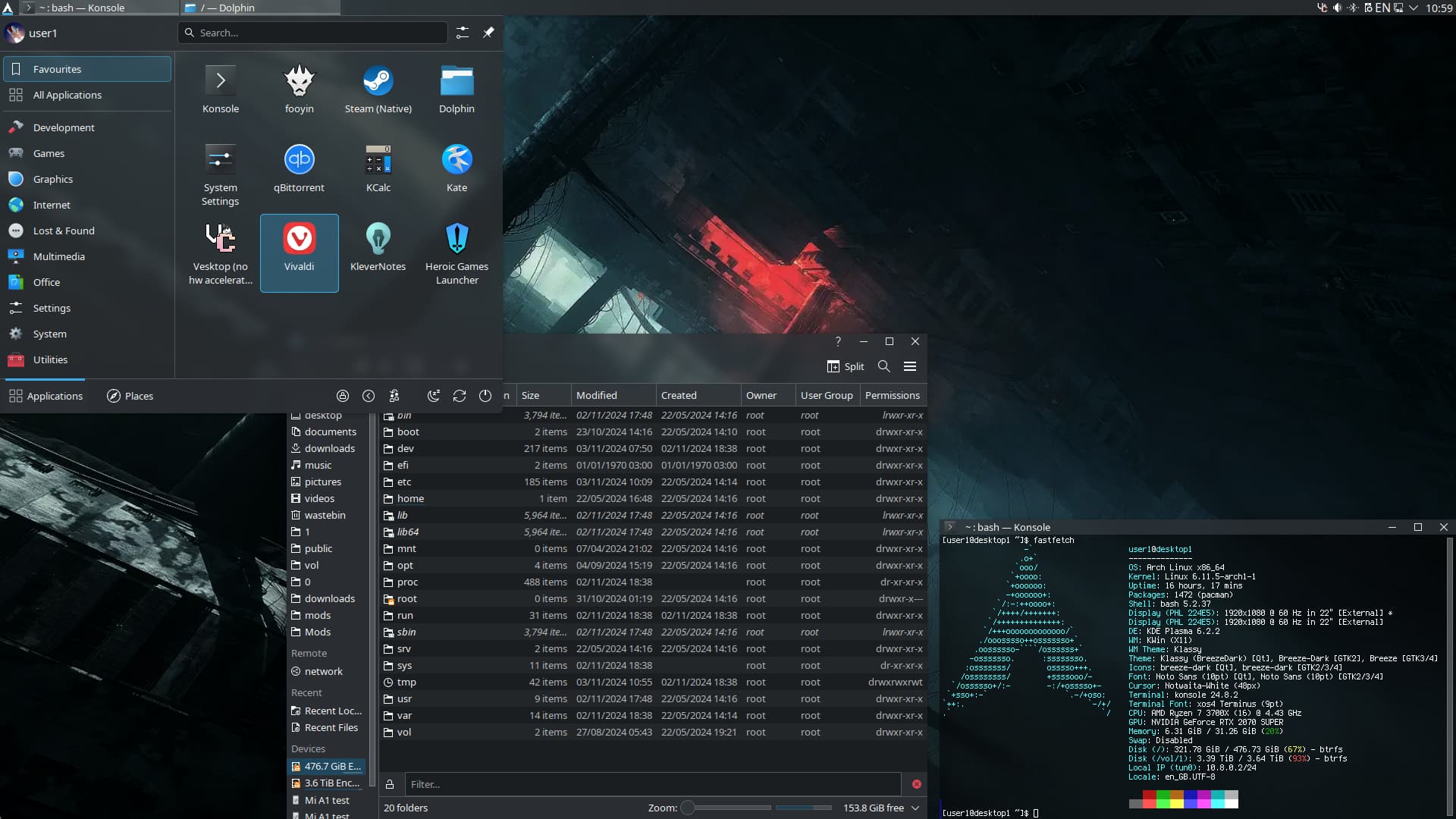This screenshot has height=819, width=1456.
Task: Switch to the Places tab in launcher
Action: tap(130, 396)
